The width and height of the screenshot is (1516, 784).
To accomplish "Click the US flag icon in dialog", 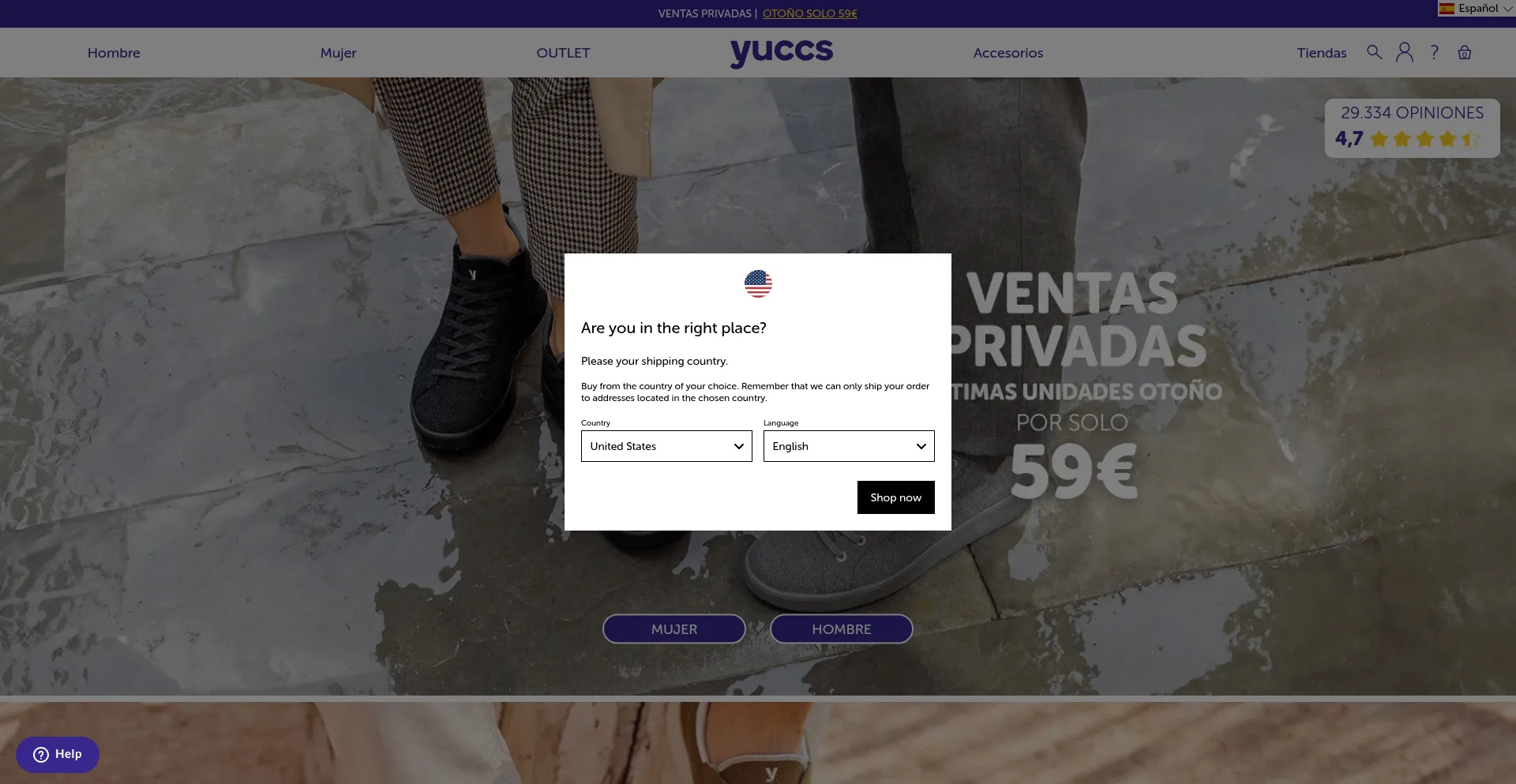I will (x=758, y=283).
